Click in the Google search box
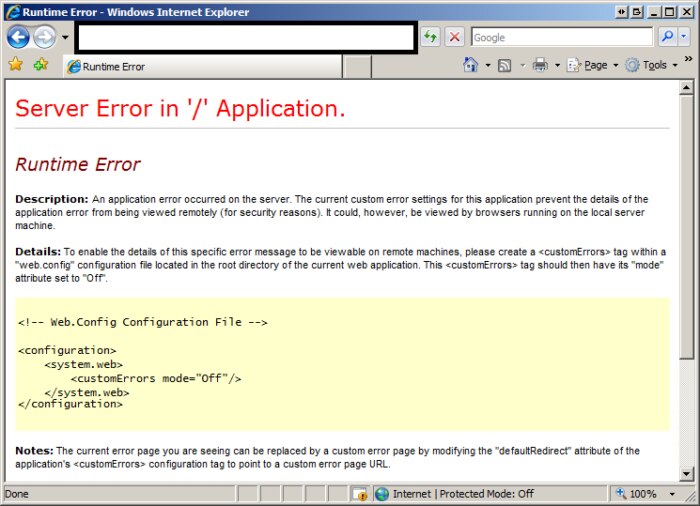This screenshot has width=700, height=506. pos(560,37)
